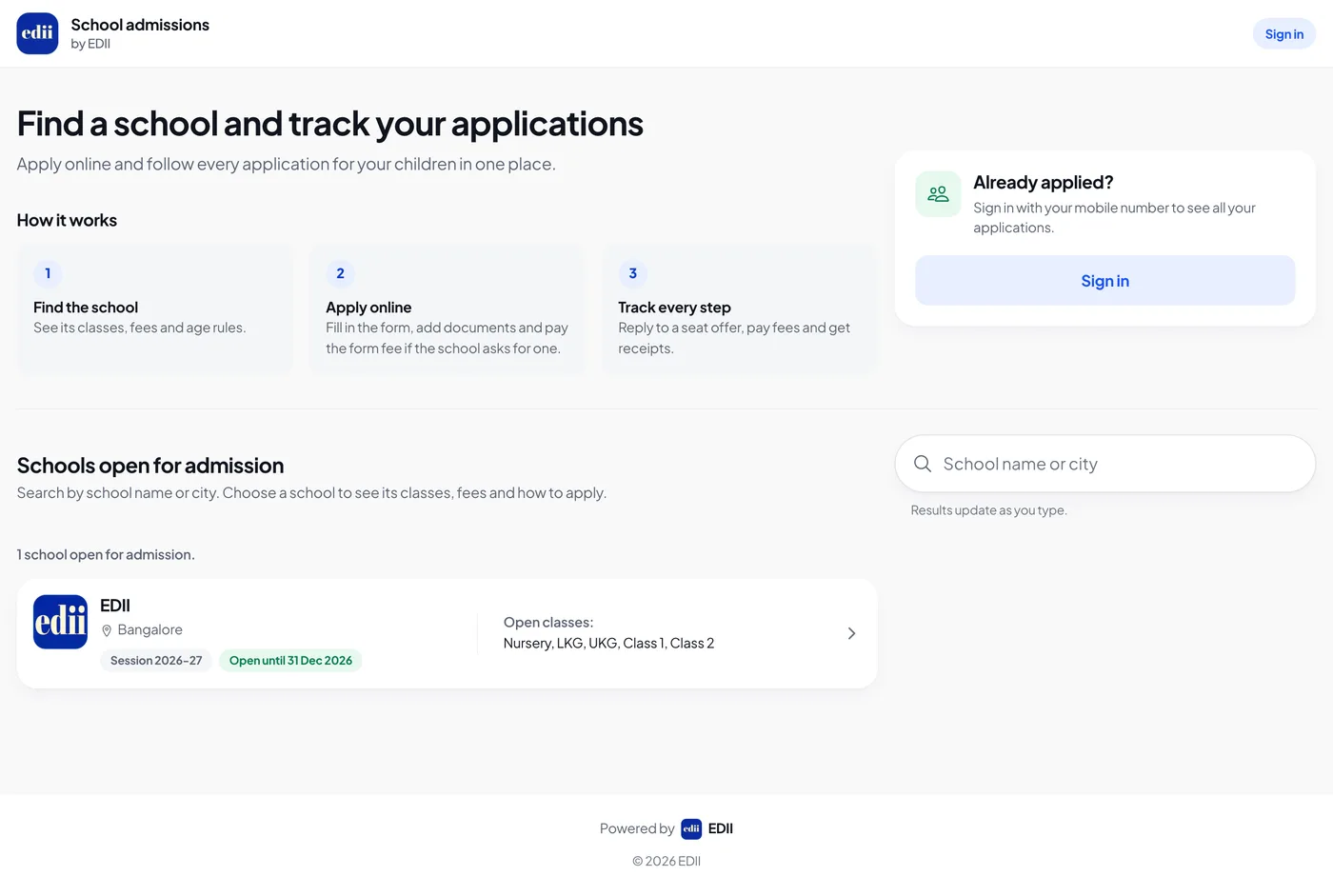Click the large Sign in button in Already applied card
The image size is (1333, 896).
tap(1104, 281)
